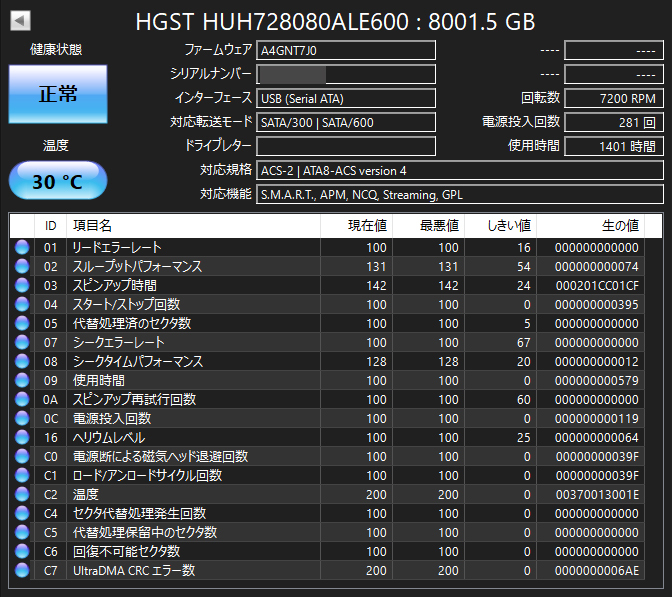The image size is (672, 597).
Task: Select the row name 電源断による磁気ヘッド退避回数
Action: pyautogui.click(x=160, y=456)
